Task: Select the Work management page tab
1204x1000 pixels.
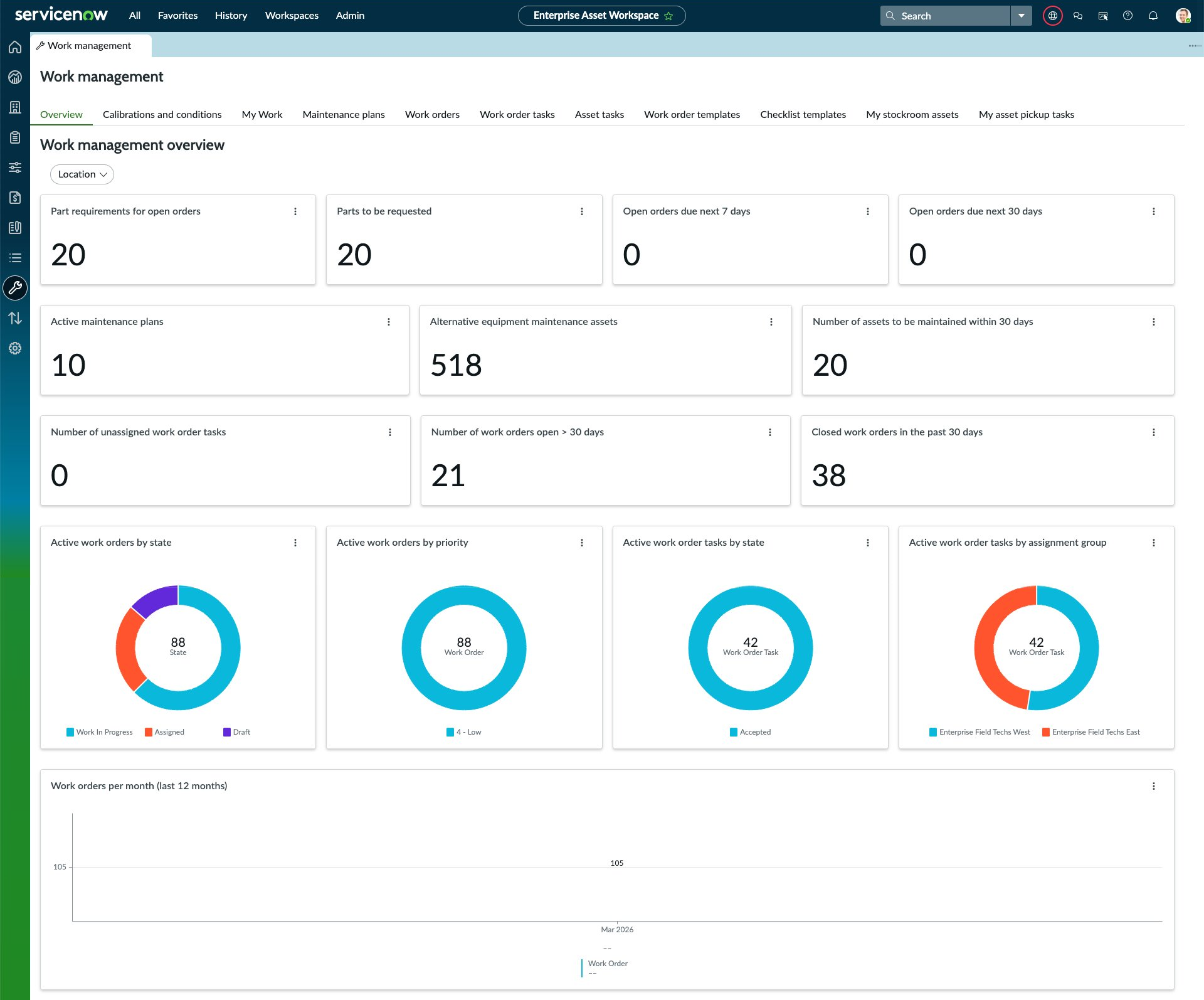Action: [90, 46]
